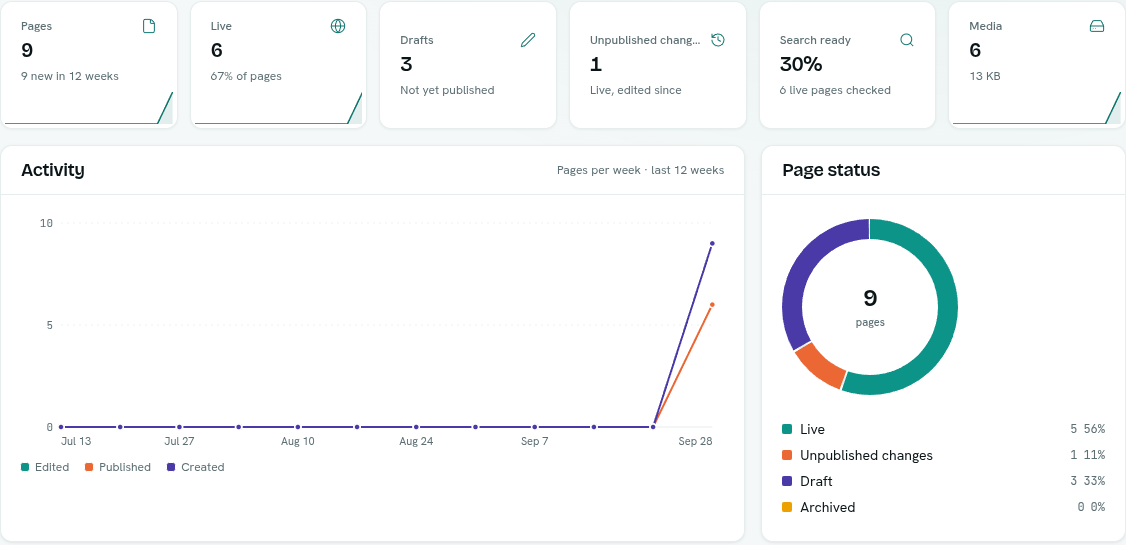This screenshot has height=545, width=1126.
Task: Click the "0 0%" value for Archived
Action: (1091, 507)
